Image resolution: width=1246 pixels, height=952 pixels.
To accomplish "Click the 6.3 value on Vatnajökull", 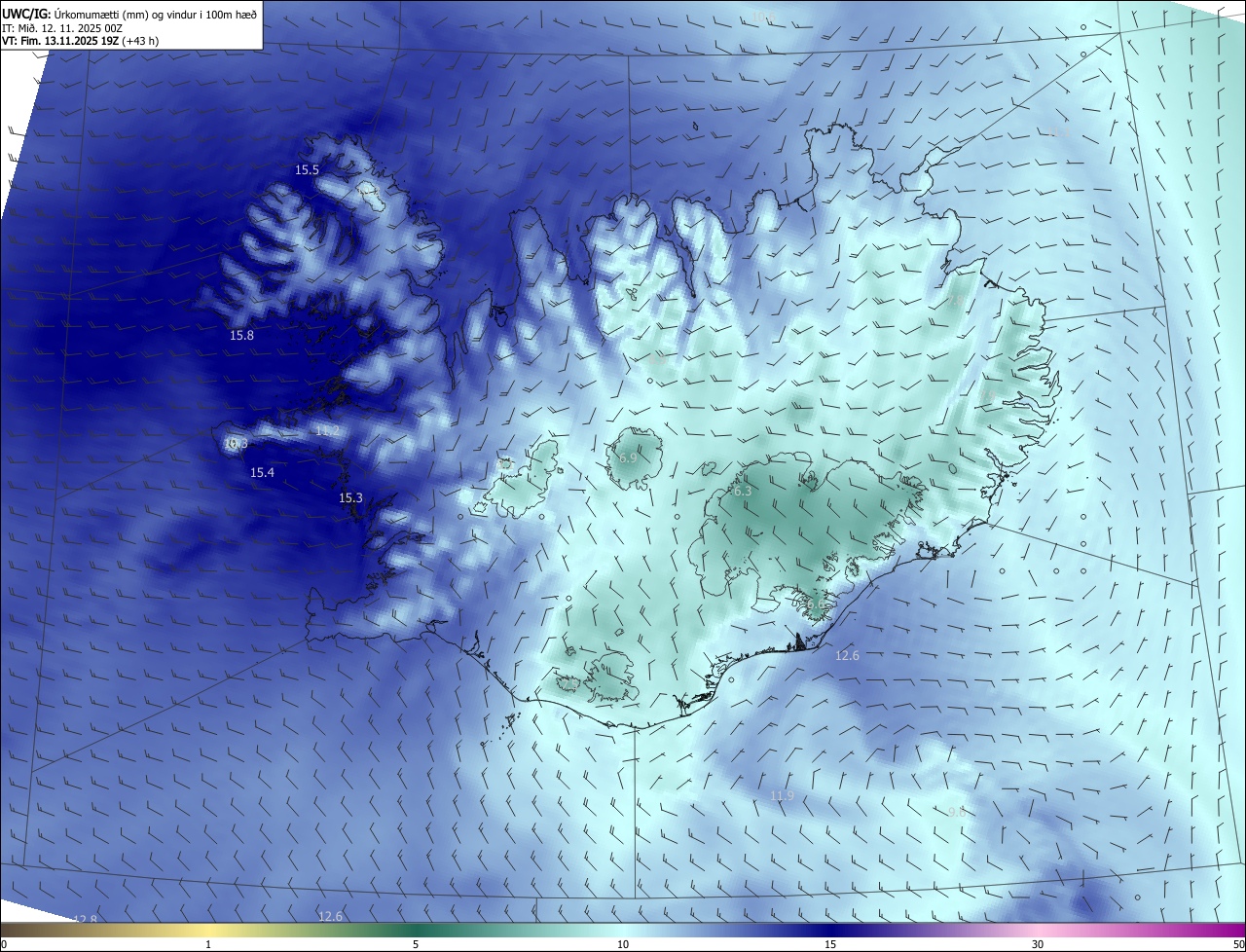I will point(743,492).
